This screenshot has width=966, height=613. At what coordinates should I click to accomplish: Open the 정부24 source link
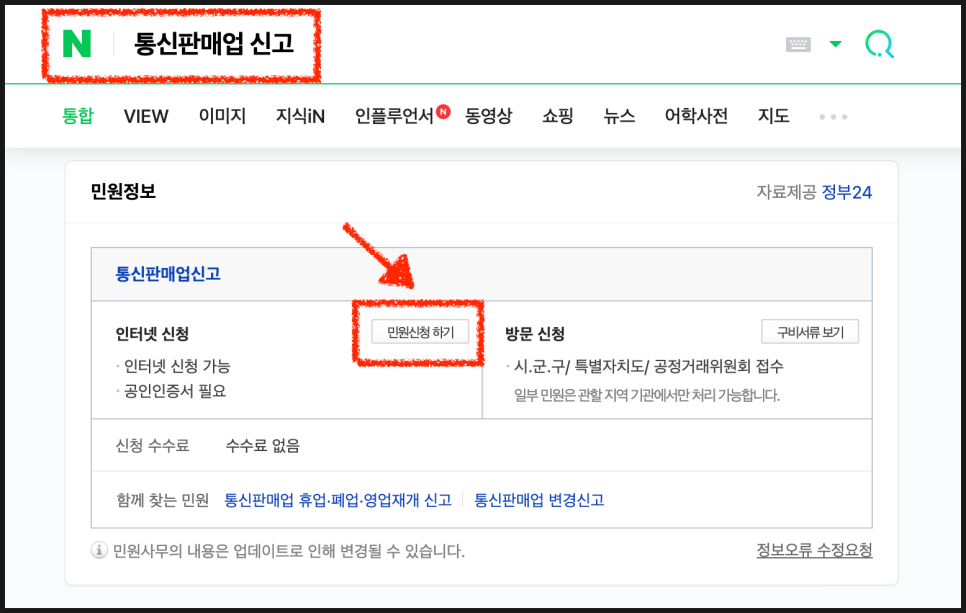(x=846, y=192)
